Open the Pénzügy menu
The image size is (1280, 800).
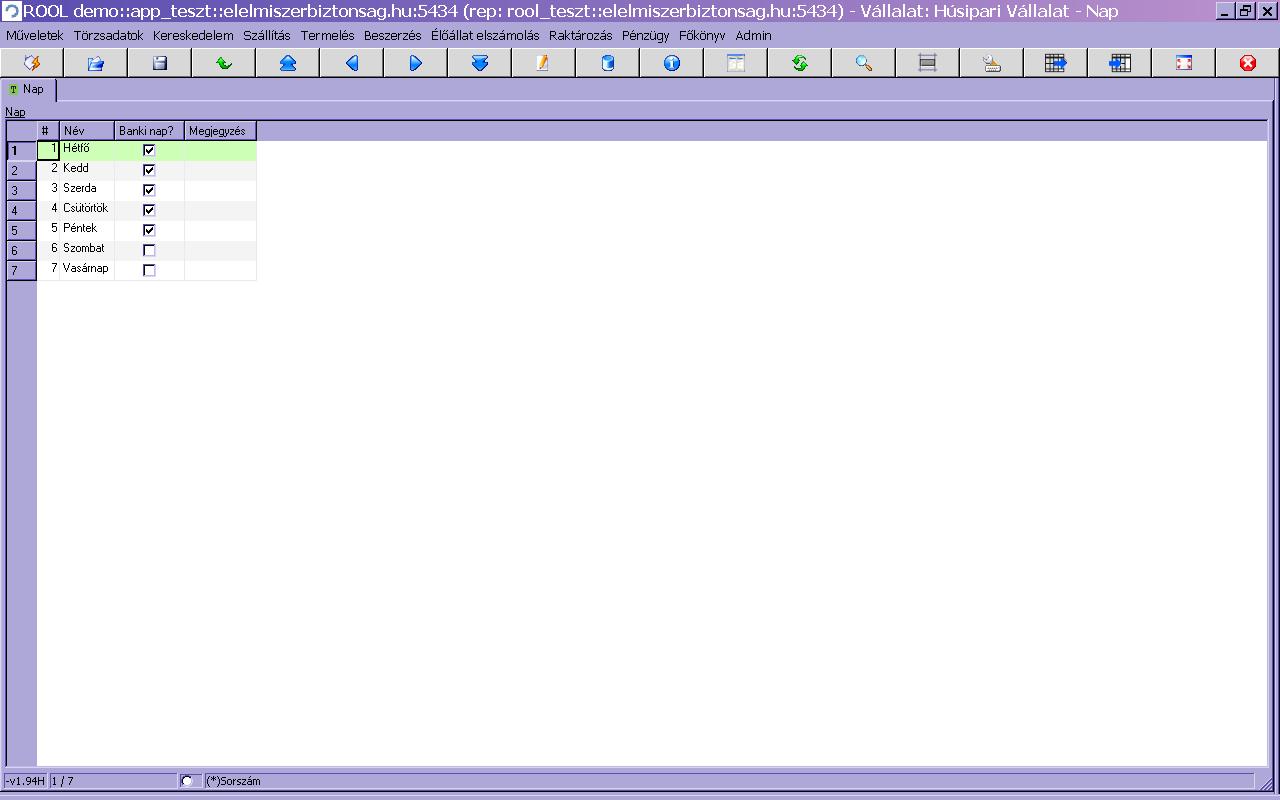(x=646, y=35)
